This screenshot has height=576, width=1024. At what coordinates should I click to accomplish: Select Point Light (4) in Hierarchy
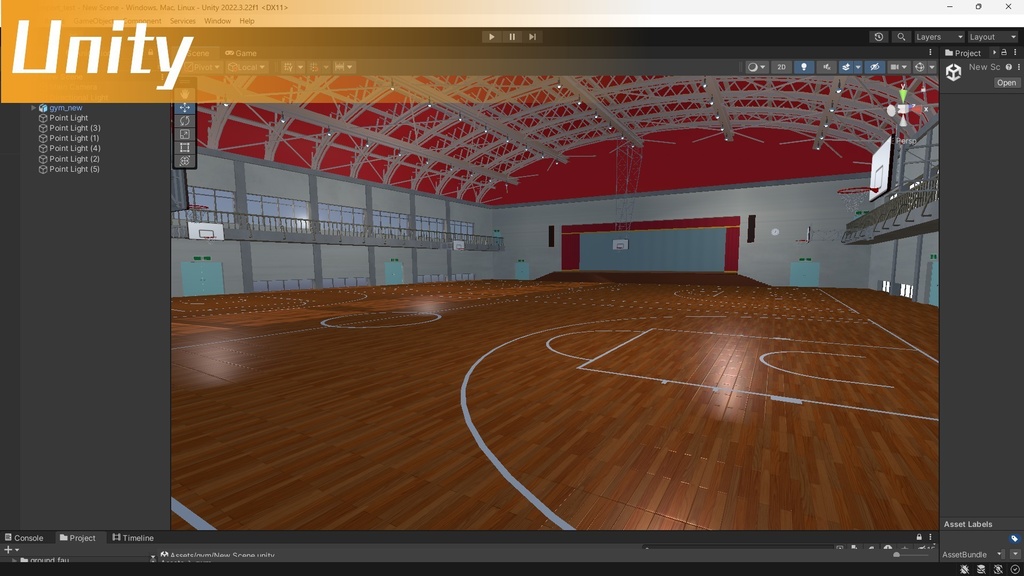[74, 148]
